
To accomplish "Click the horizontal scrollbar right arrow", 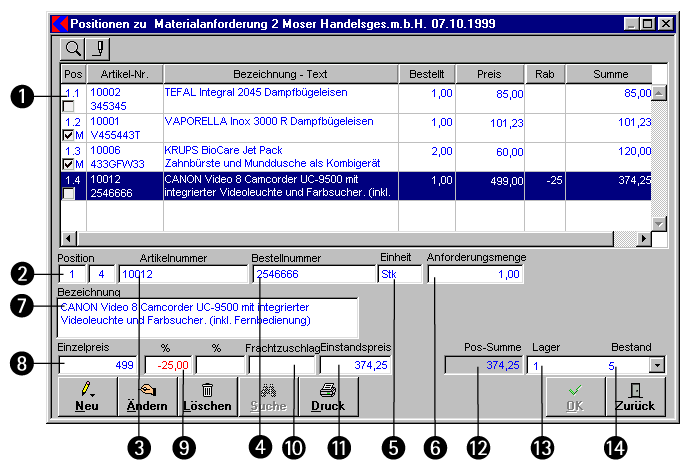I will click(x=643, y=239).
